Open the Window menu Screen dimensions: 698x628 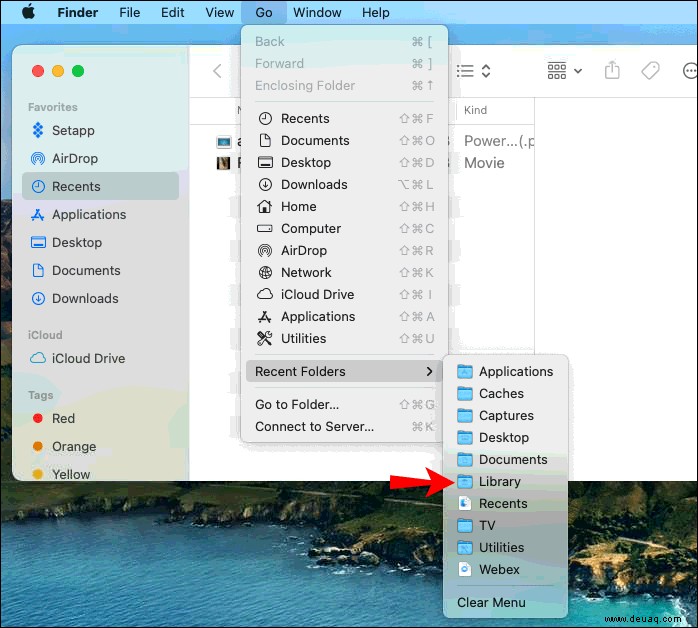tap(317, 12)
